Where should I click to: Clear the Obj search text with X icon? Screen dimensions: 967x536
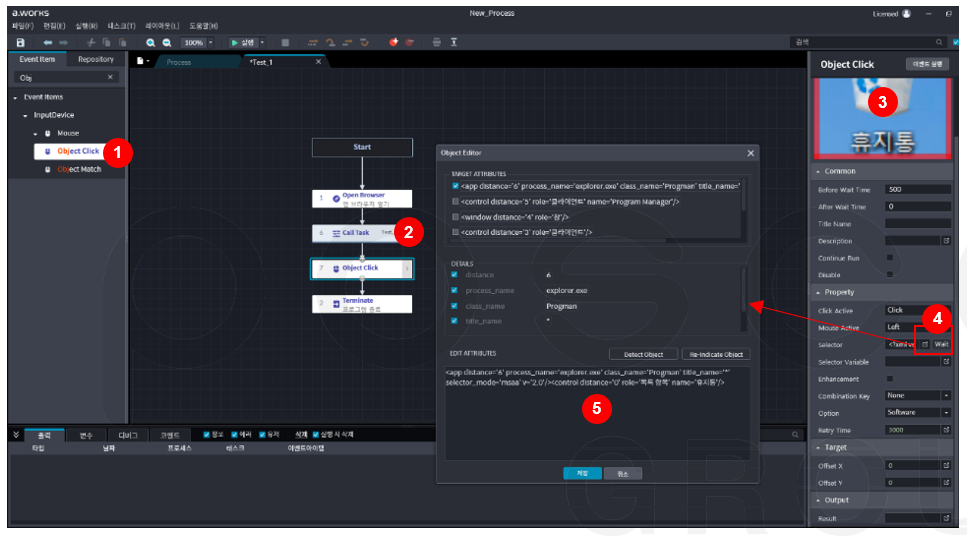point(111,77)
